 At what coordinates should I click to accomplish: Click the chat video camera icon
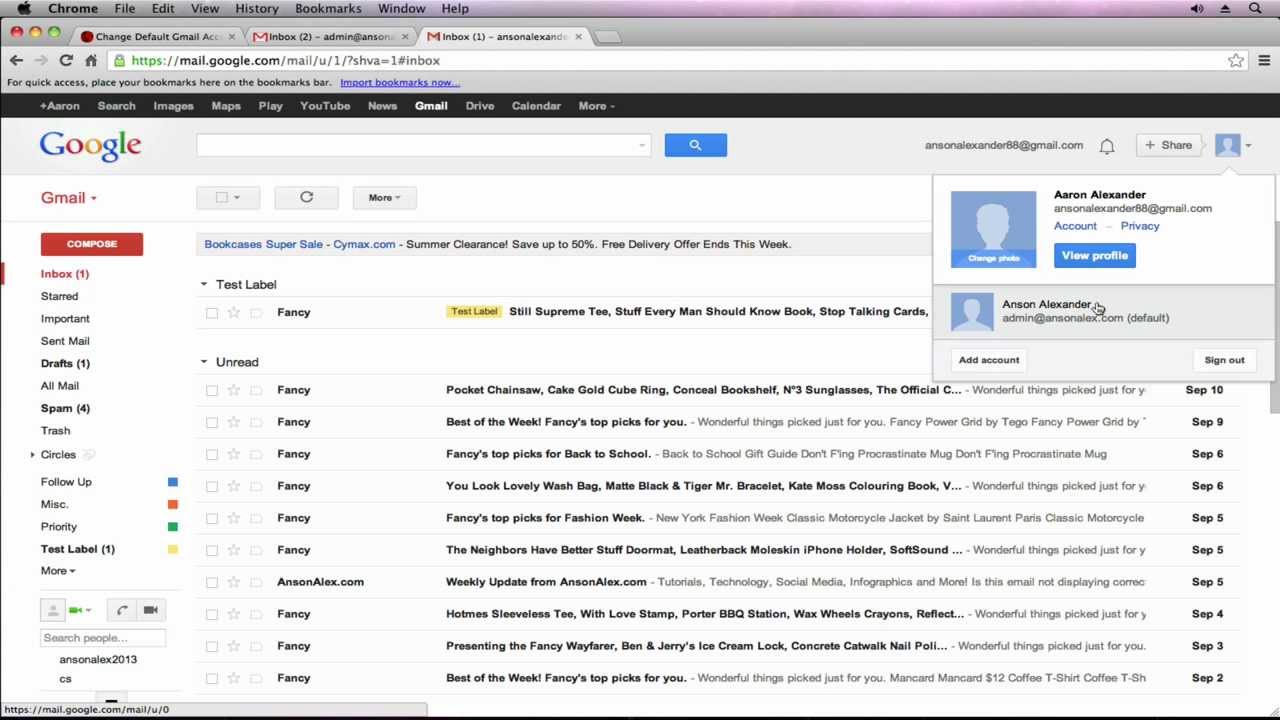coord(150,610)
